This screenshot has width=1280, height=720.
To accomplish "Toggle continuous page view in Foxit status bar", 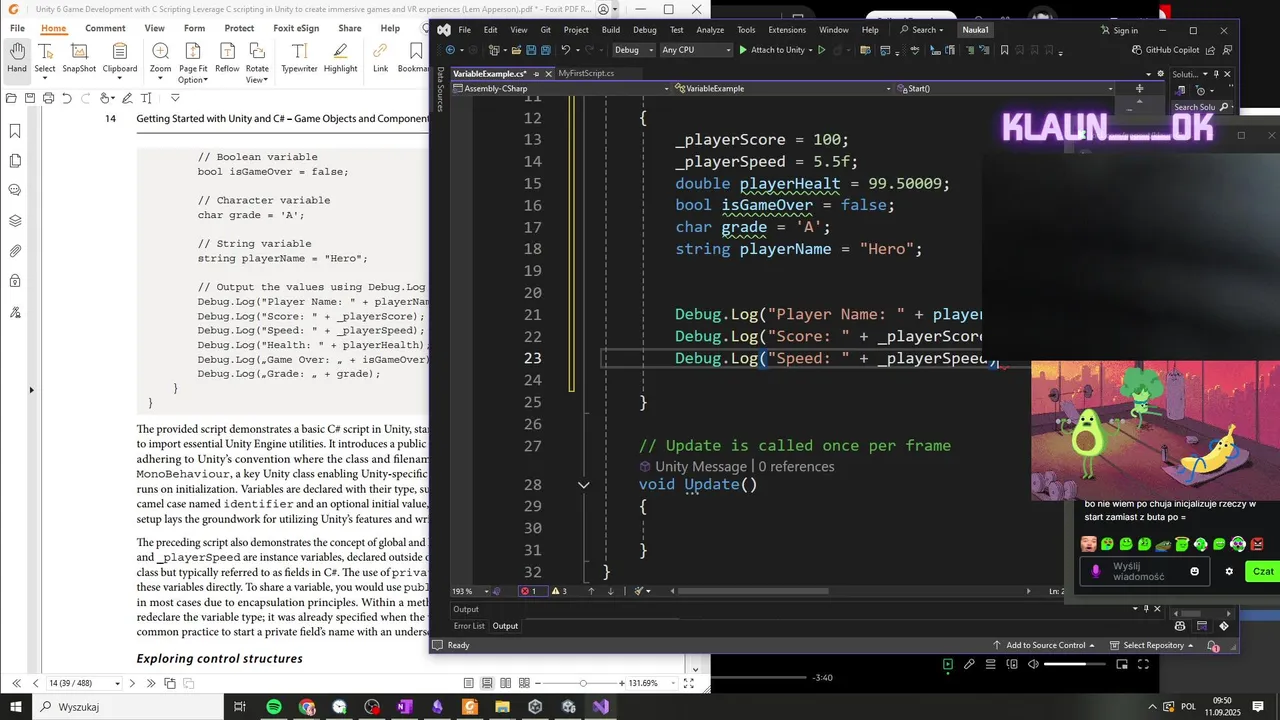I will pyautogui.click(x=487, y=683).
